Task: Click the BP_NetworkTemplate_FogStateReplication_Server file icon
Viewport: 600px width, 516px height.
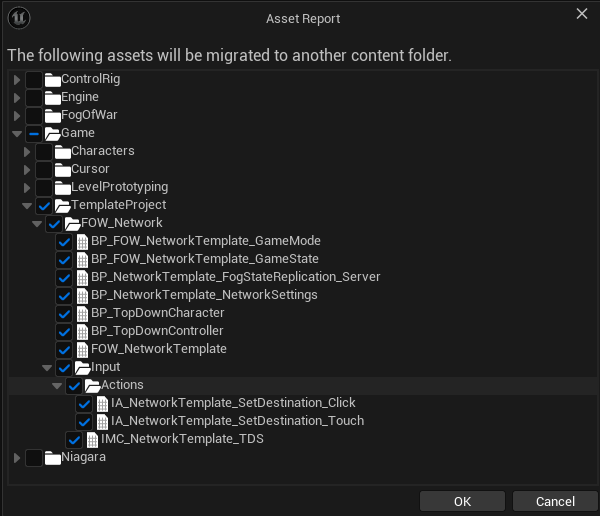Action: pos(82,278)
